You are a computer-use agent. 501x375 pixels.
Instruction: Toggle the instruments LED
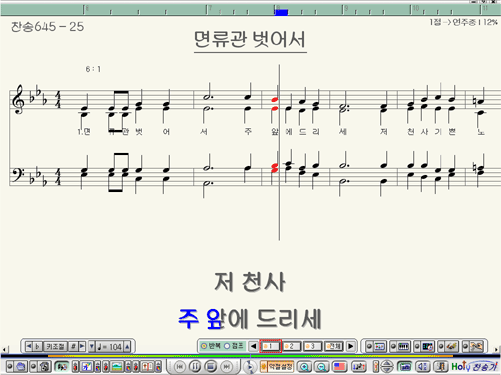point(441,346)
